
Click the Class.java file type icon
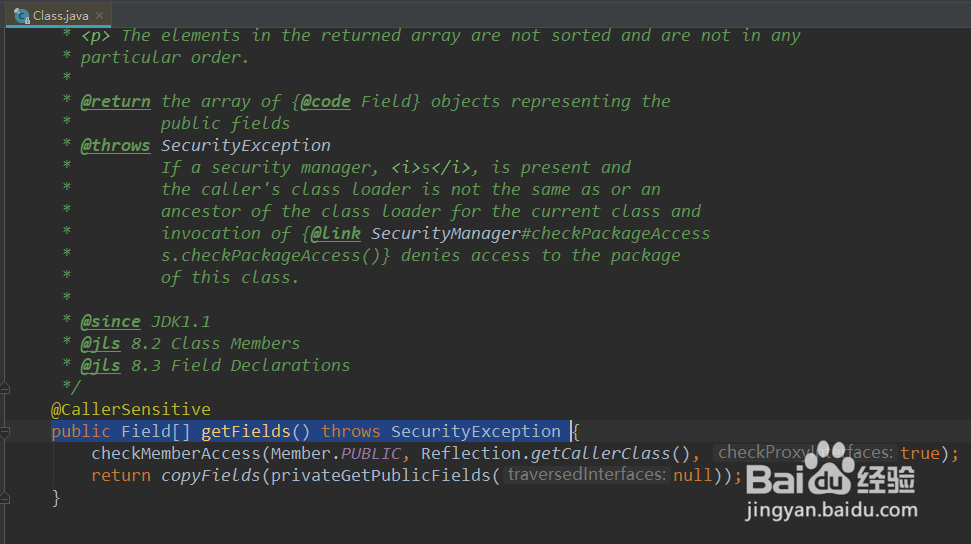(x=22, y=15)
